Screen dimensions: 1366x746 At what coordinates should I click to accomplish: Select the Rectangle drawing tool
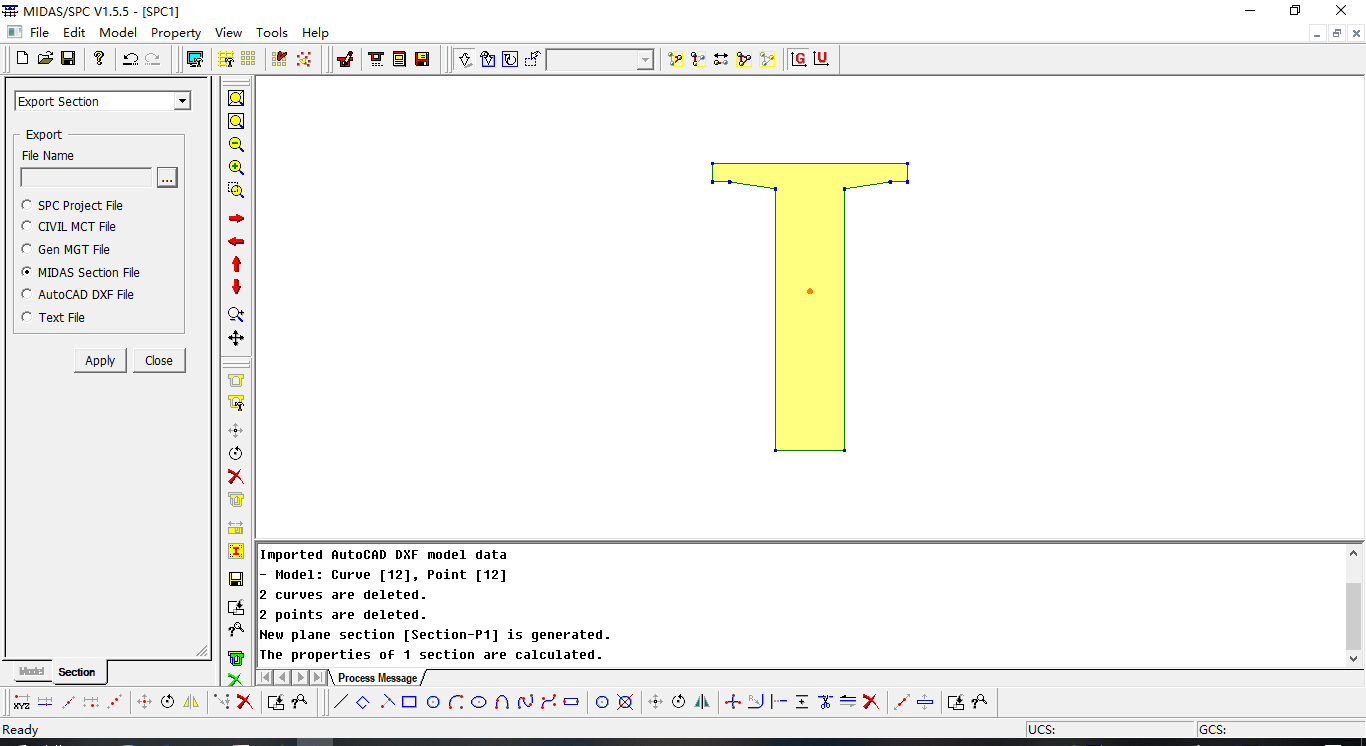pos(409,702)
